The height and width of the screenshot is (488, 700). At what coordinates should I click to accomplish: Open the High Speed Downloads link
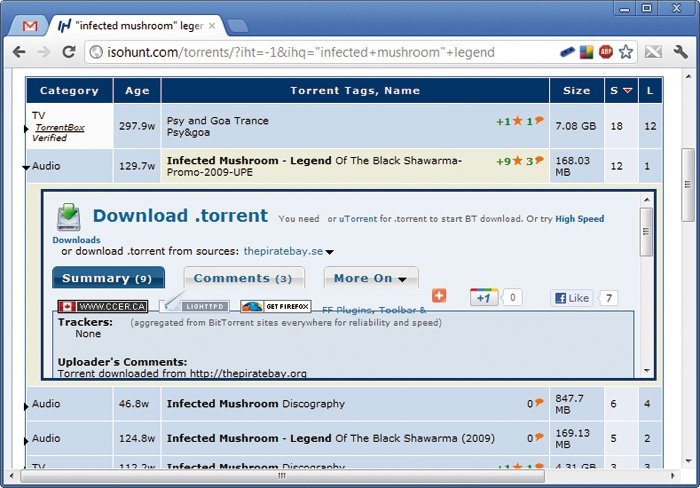click(579, 219)
